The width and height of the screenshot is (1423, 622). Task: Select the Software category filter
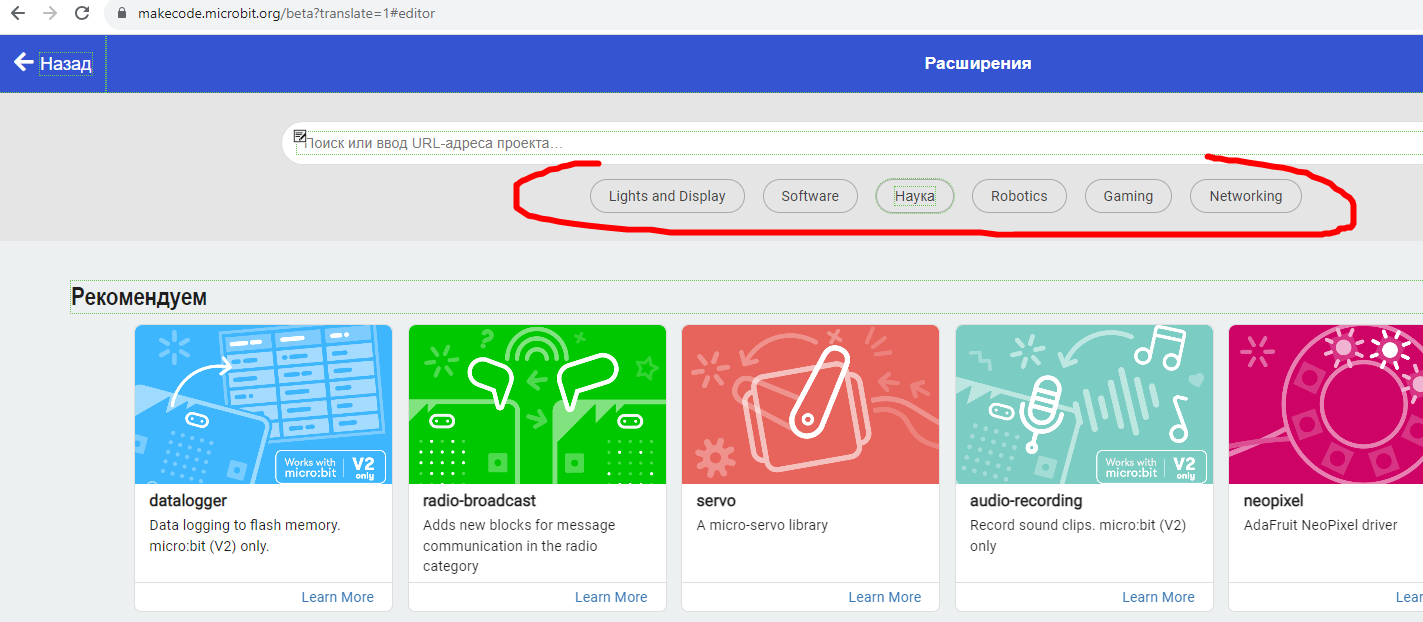[x=810, y=196]
